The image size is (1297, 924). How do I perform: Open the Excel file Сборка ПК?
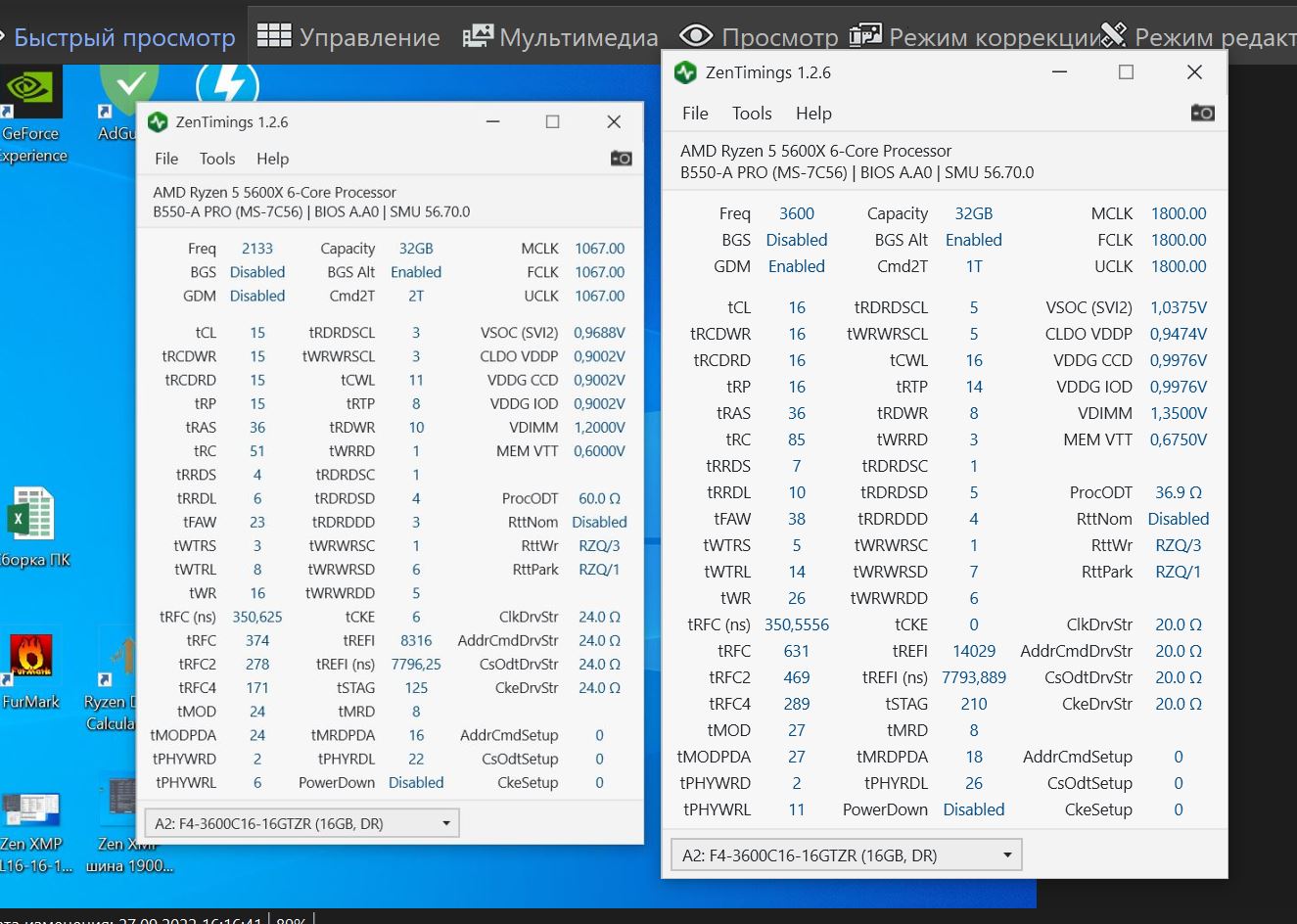coord(33,528)
